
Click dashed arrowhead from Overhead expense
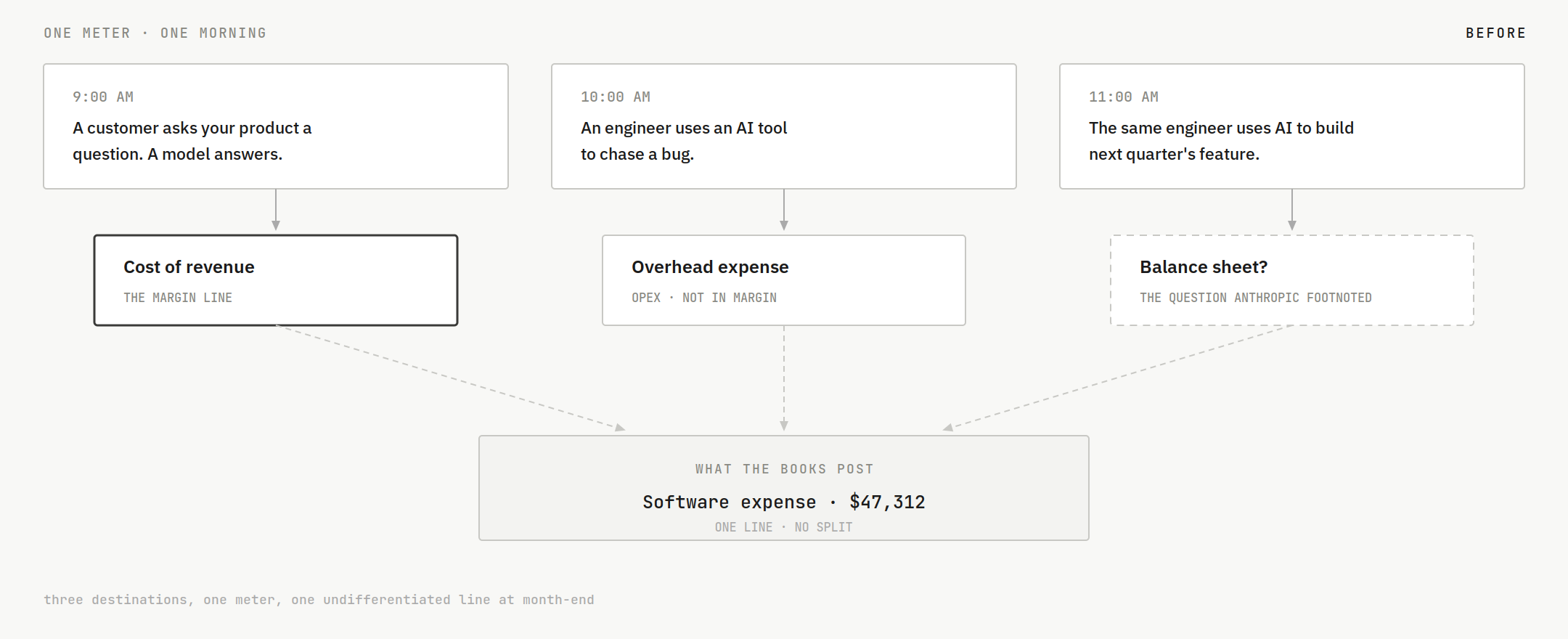click(x=784, y=426)
